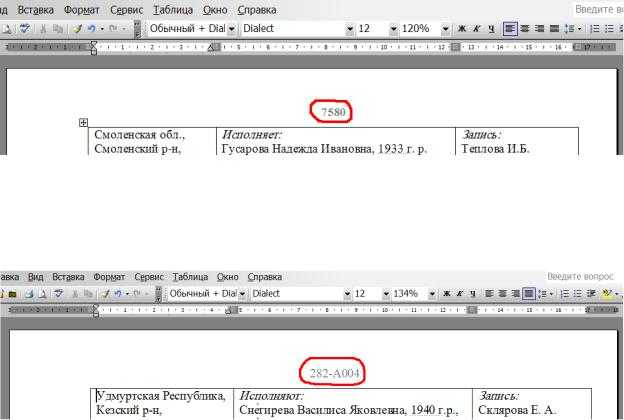Click the Undo arrow in bottom window toolbar
624x420 pixels.
119,294
